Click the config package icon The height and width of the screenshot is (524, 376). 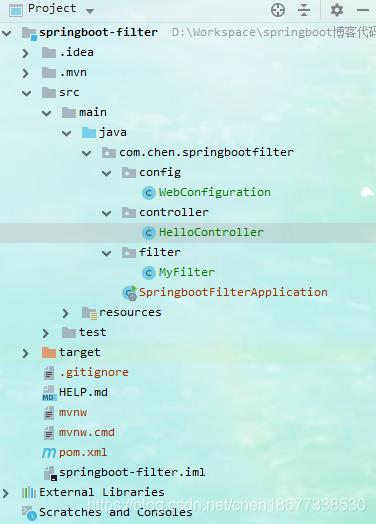click(x=129, y=172)
